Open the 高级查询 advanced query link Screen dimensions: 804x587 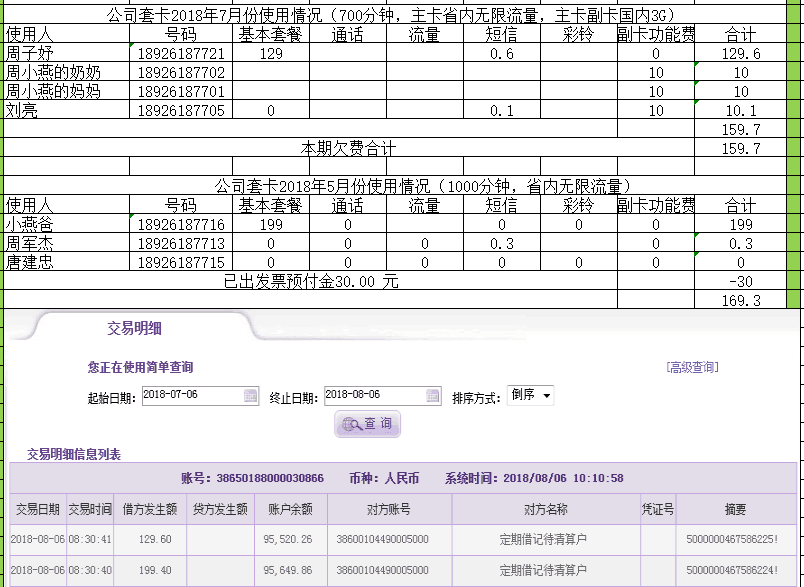(x=692, y=367)
